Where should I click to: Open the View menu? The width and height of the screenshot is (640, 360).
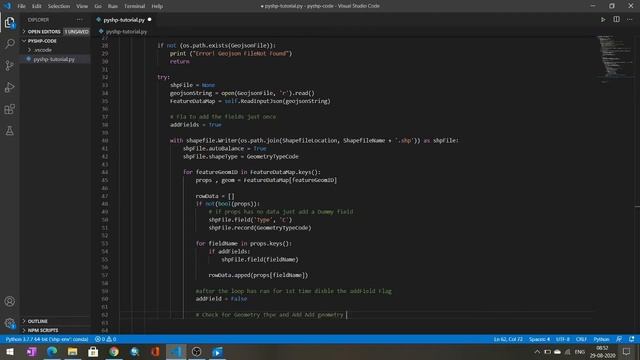click(82, 6)
